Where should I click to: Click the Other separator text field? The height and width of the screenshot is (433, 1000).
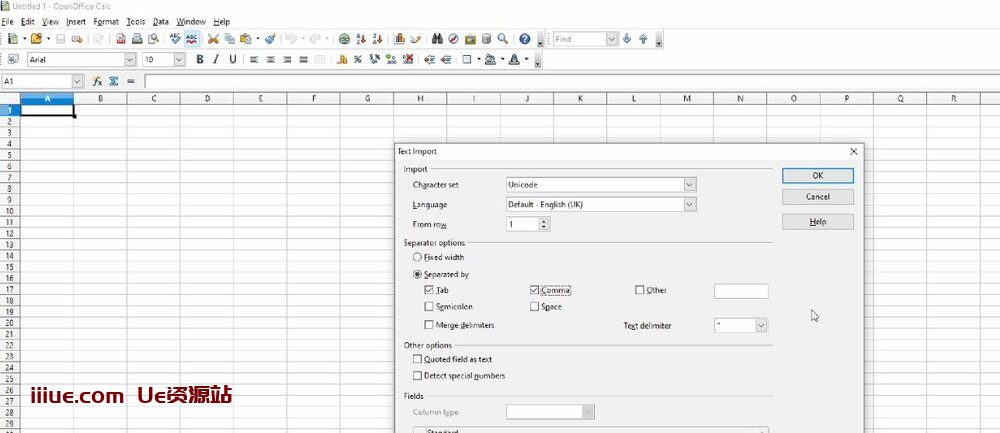pyautogui.click(x=740, y=291)
